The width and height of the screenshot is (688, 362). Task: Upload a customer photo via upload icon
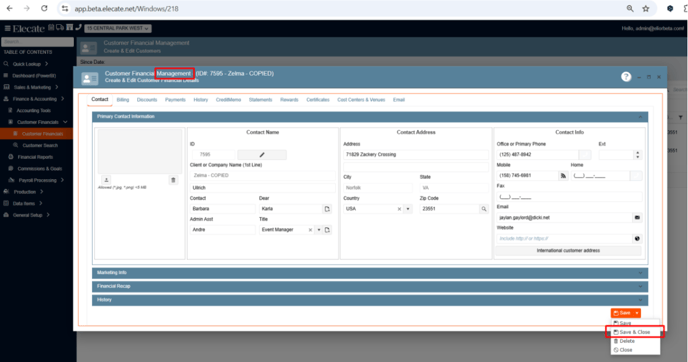click(106, 180)
